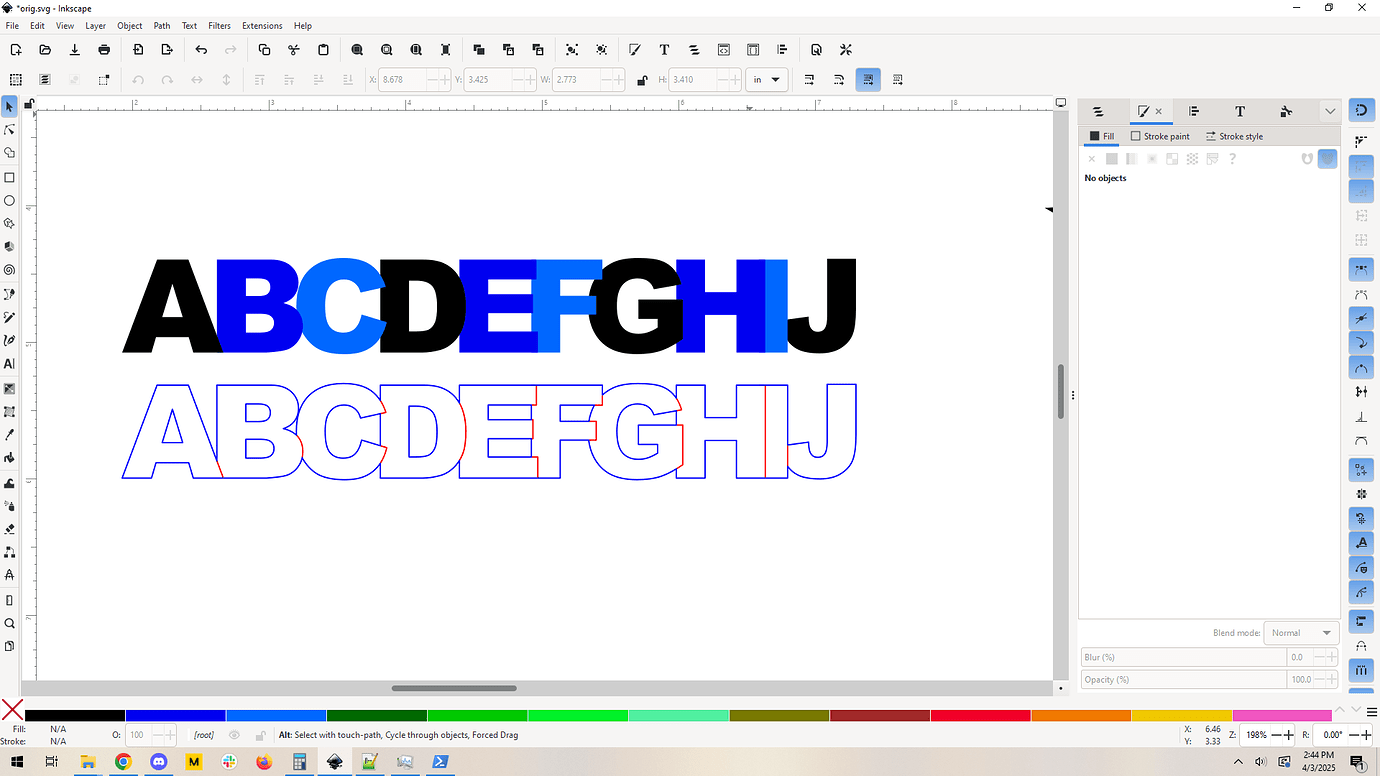Select the Zoom tool from the toolbox
Image resolution: width=1380 pixels, height=776 pixels.
pyautogui.click(x=10, y=622)
